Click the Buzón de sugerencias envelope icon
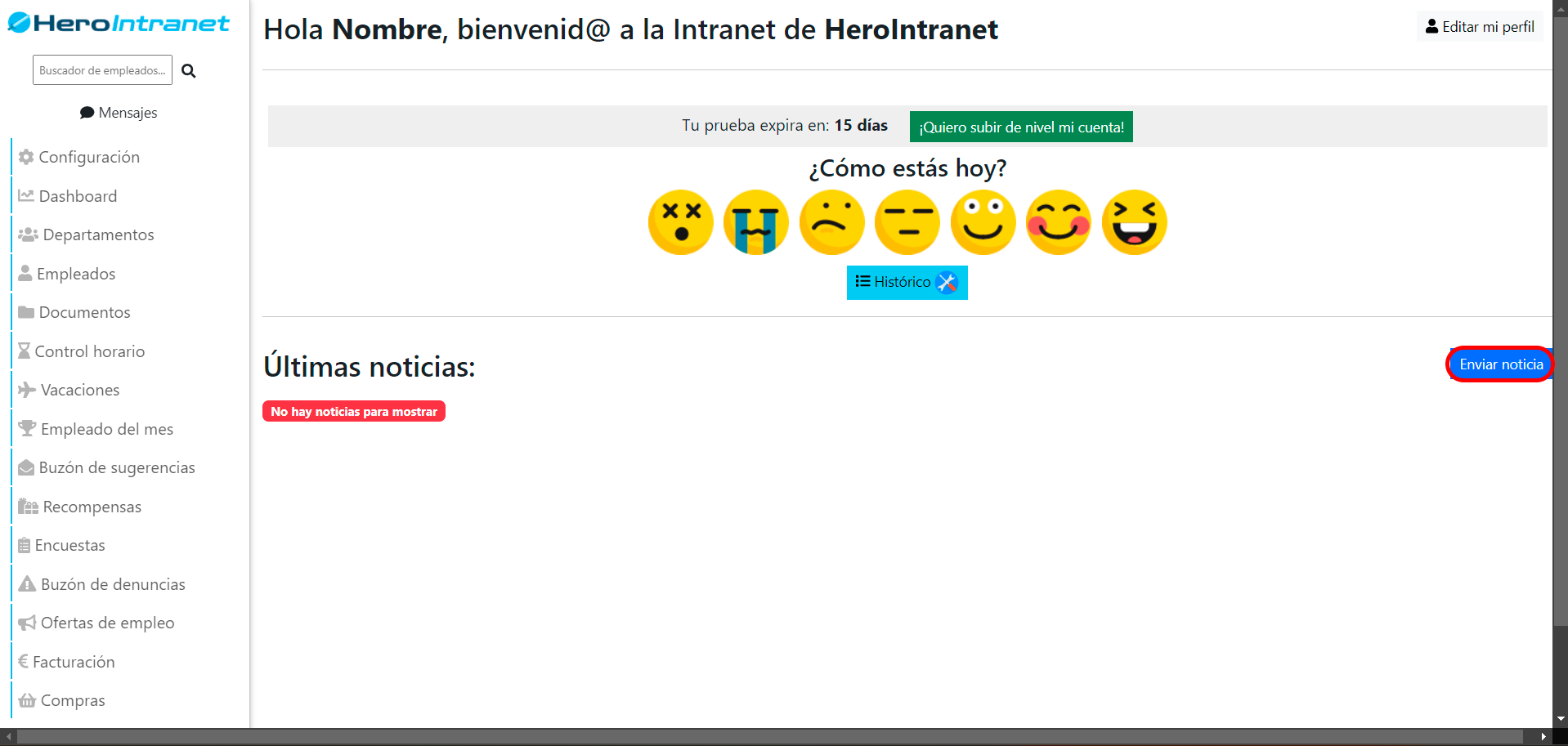The width and height of the screenshot is (1568, 746). (x=26, y=467)
